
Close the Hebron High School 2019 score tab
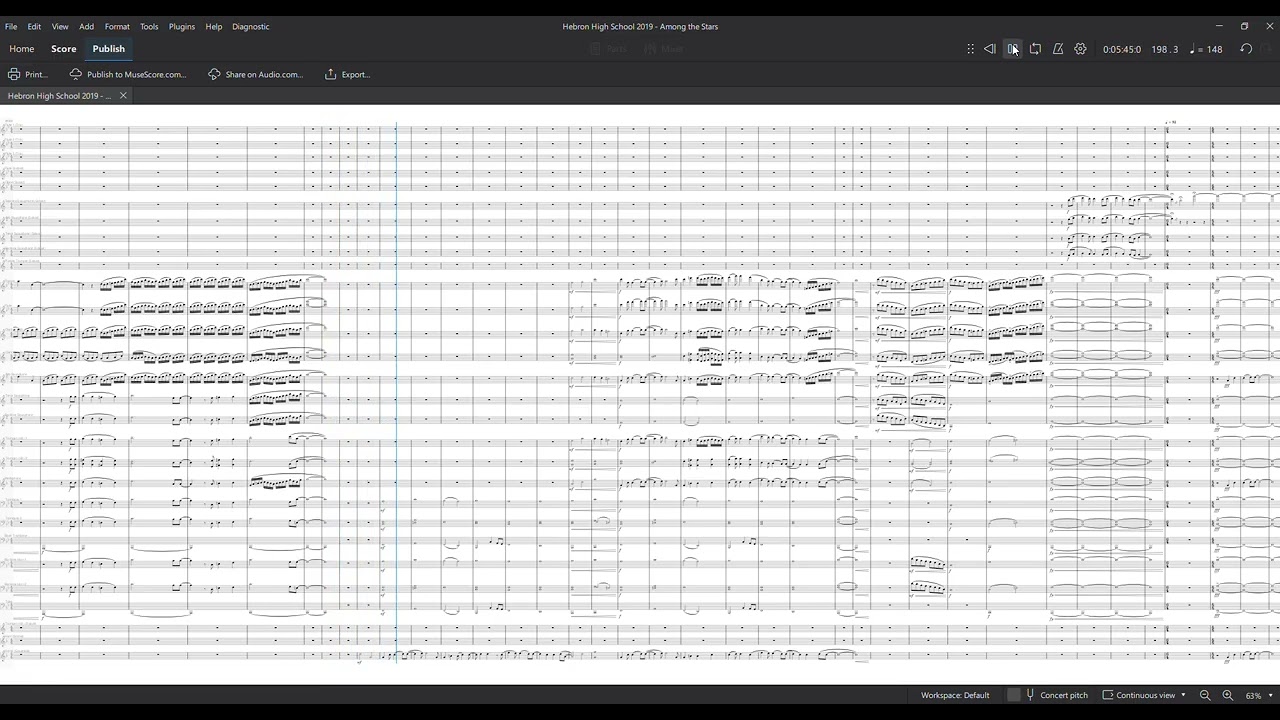point(123,96)
